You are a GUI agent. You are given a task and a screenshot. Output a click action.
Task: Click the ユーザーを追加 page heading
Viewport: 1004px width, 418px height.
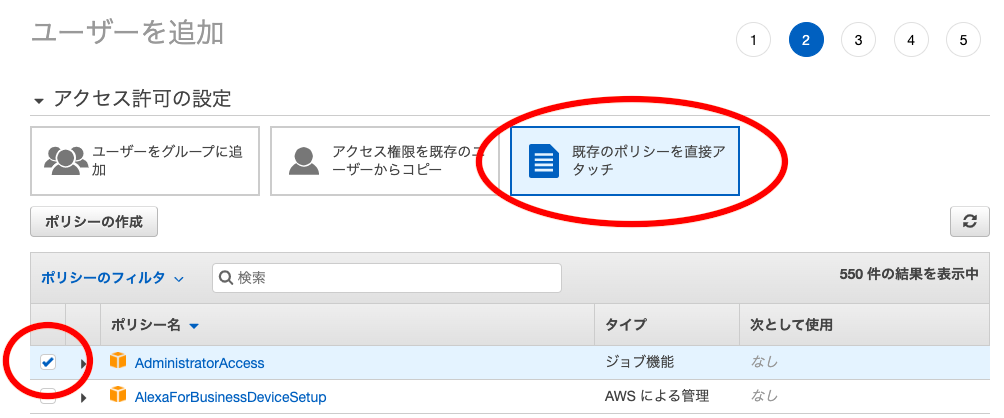[127, 33]
